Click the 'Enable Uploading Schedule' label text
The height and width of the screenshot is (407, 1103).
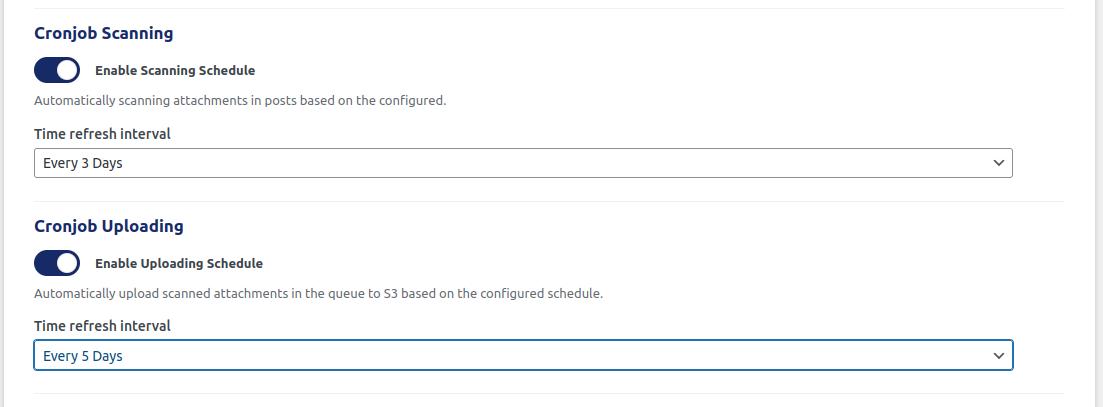tap(179, 264)
